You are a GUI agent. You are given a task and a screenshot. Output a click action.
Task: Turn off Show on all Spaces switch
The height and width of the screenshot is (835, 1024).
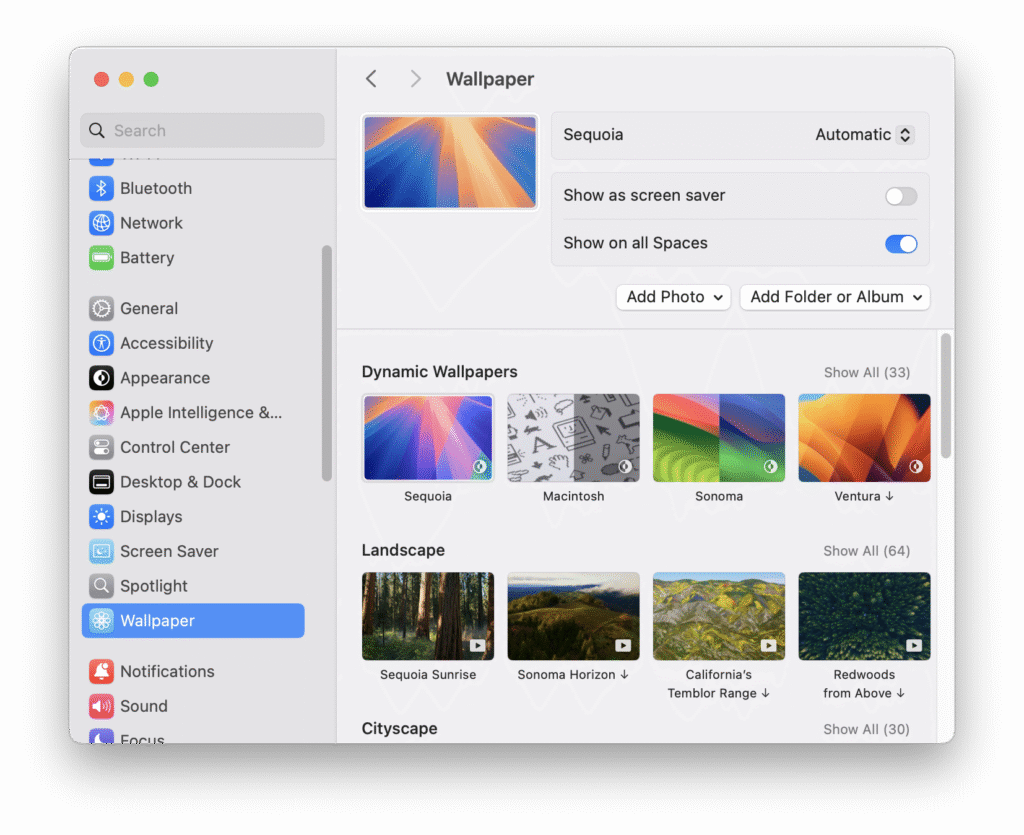pos(901,244)
